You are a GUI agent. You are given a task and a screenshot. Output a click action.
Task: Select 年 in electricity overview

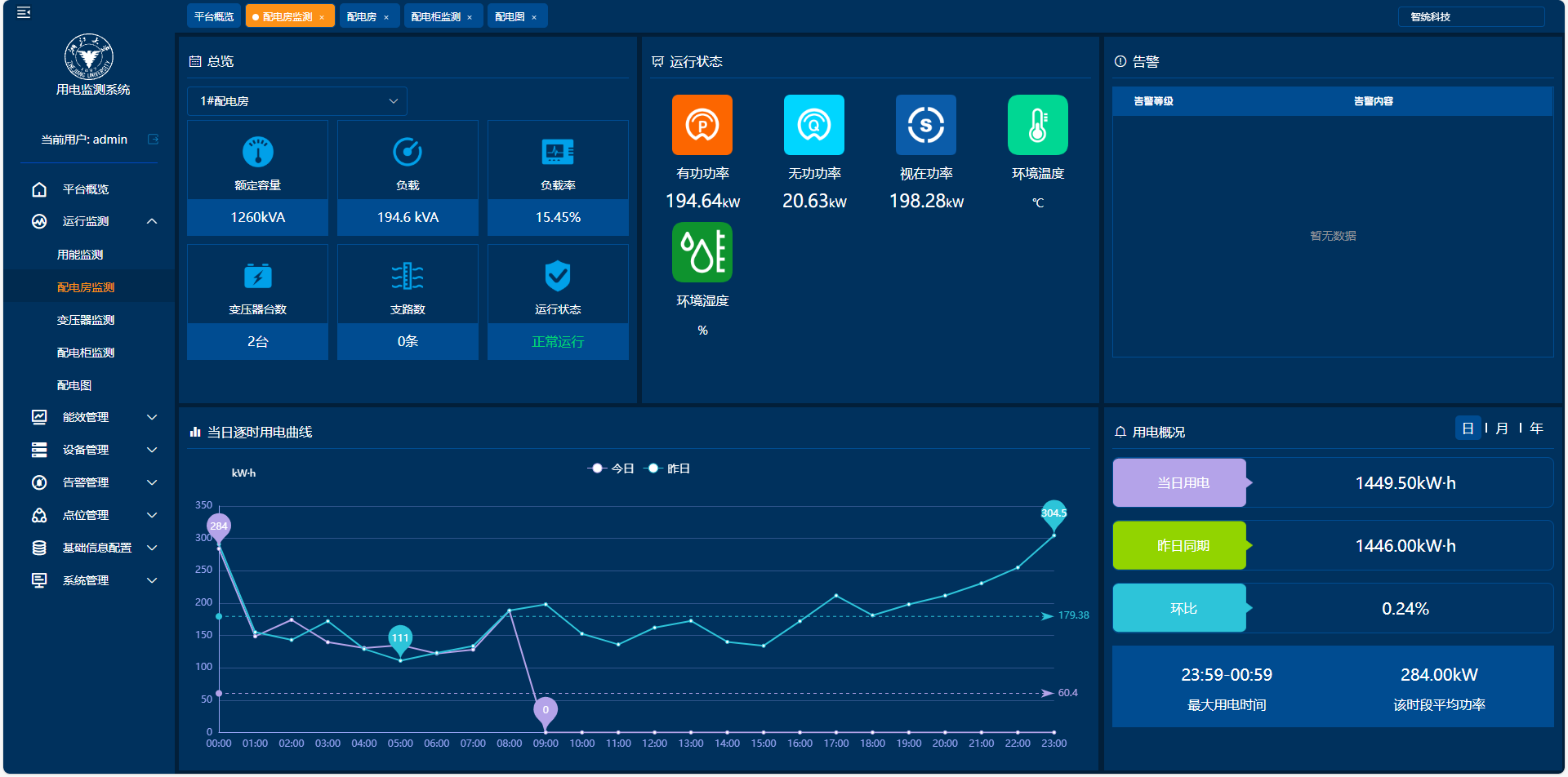pos(1536,428)
